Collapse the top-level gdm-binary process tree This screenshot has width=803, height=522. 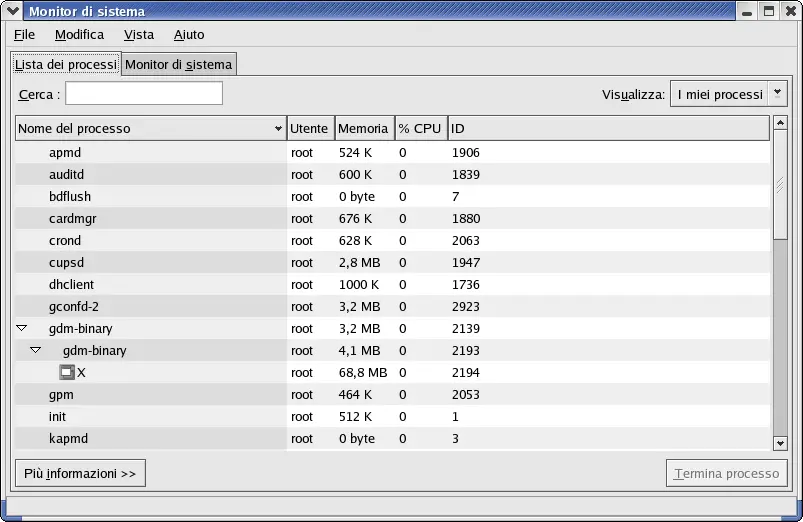coord(21,328)
